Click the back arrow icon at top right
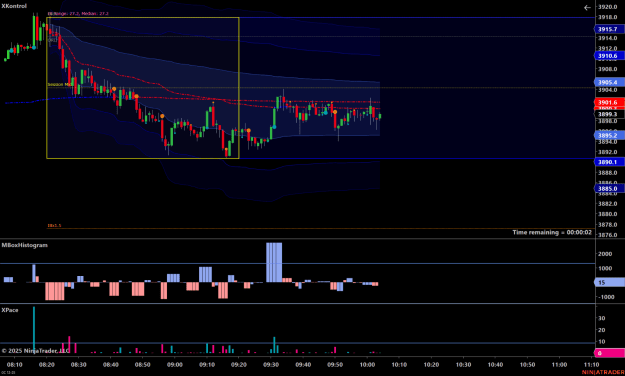Image resolution: width=625 pixels, height=376 pixels. pyautogui.click(x=587, y=7)
